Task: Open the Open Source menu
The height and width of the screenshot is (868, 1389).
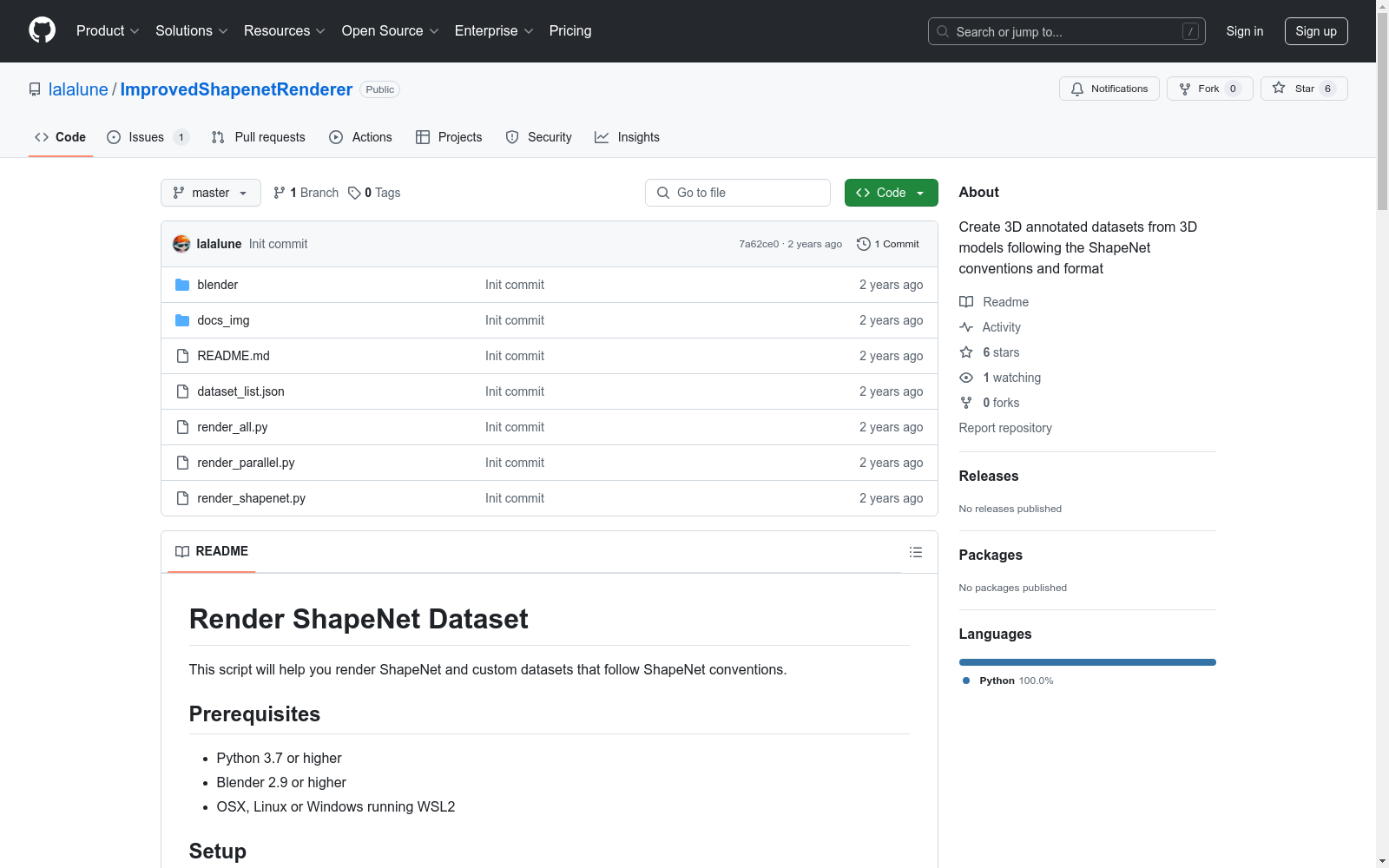Action: click(x=390, y=31)
